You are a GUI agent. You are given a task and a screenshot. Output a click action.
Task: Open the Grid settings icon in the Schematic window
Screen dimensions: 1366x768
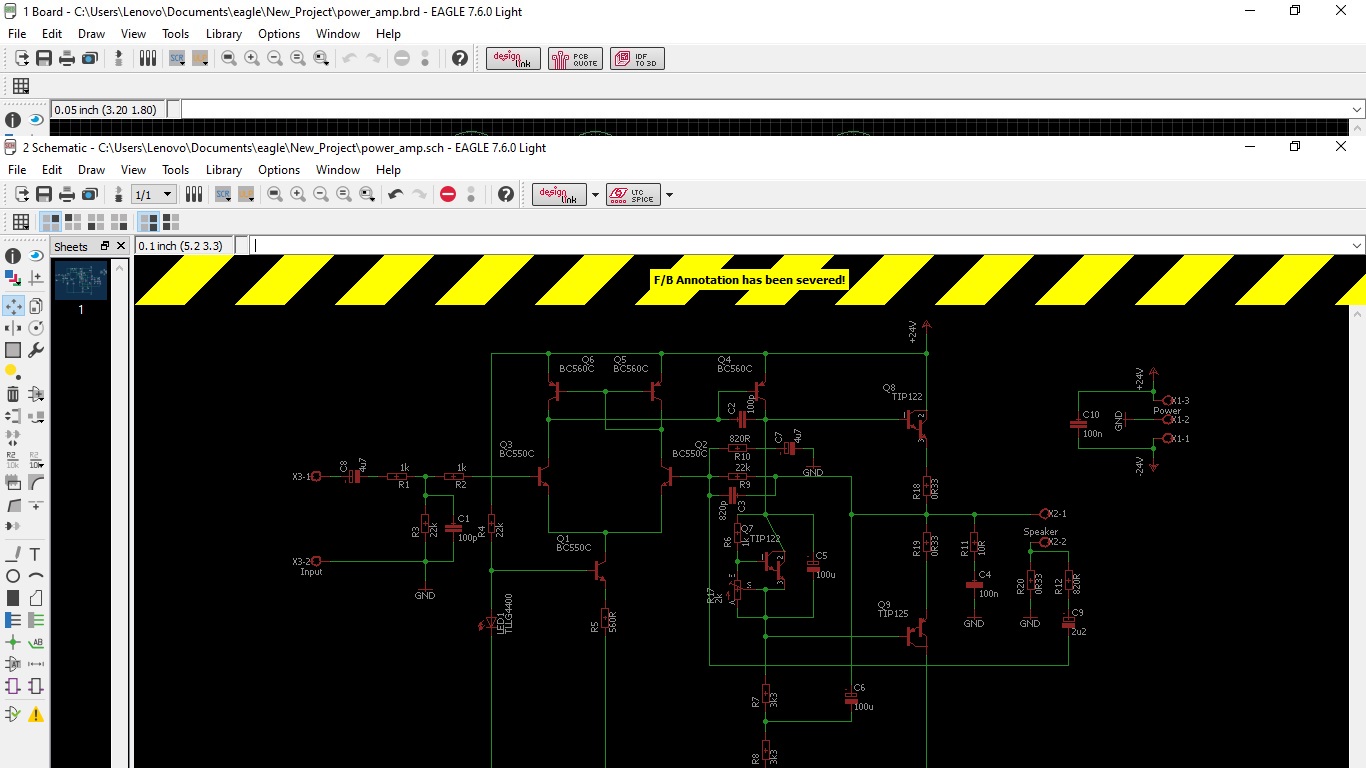click(x=20, y=221)
